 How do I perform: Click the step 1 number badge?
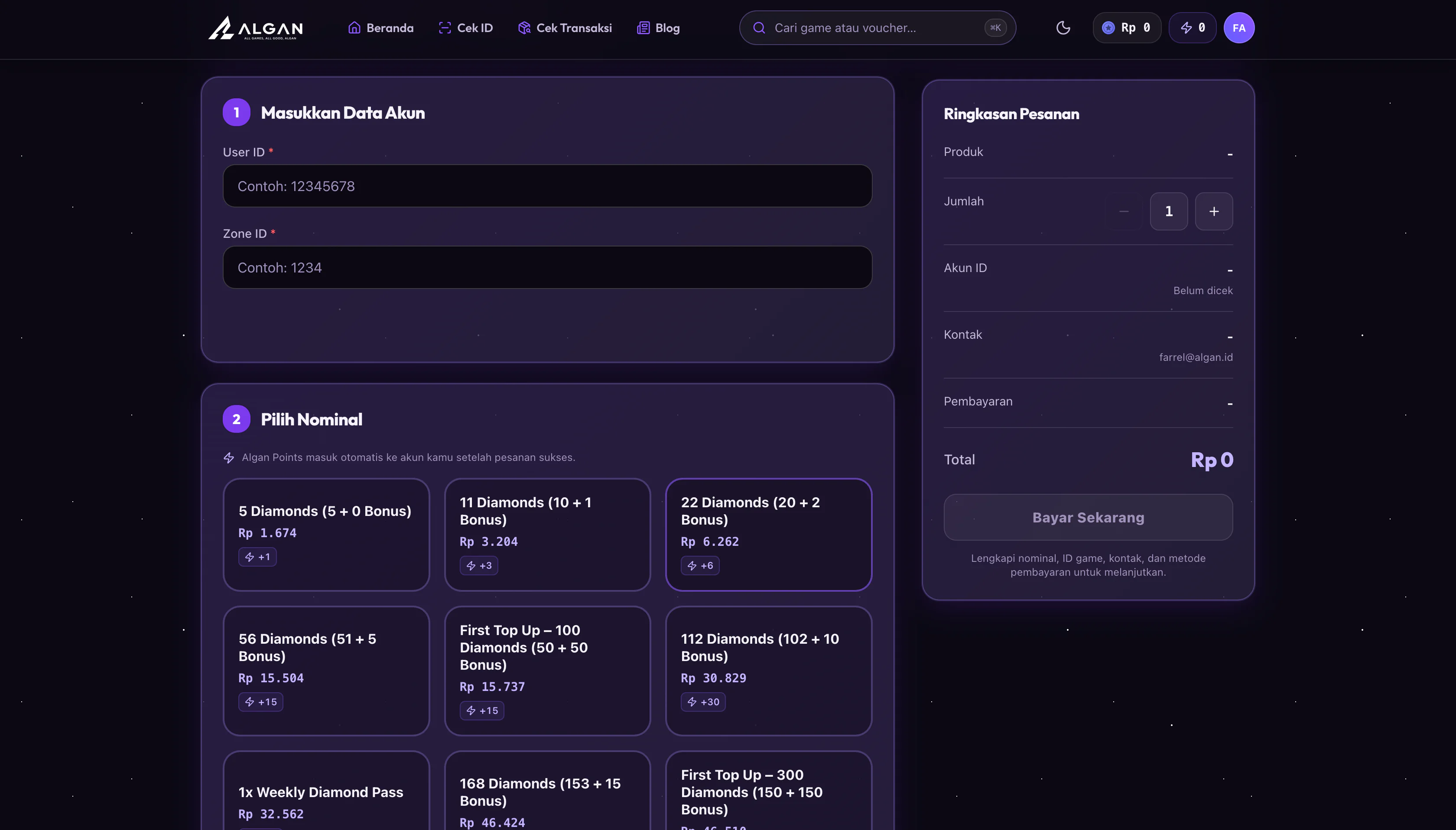tap(237, 112)
